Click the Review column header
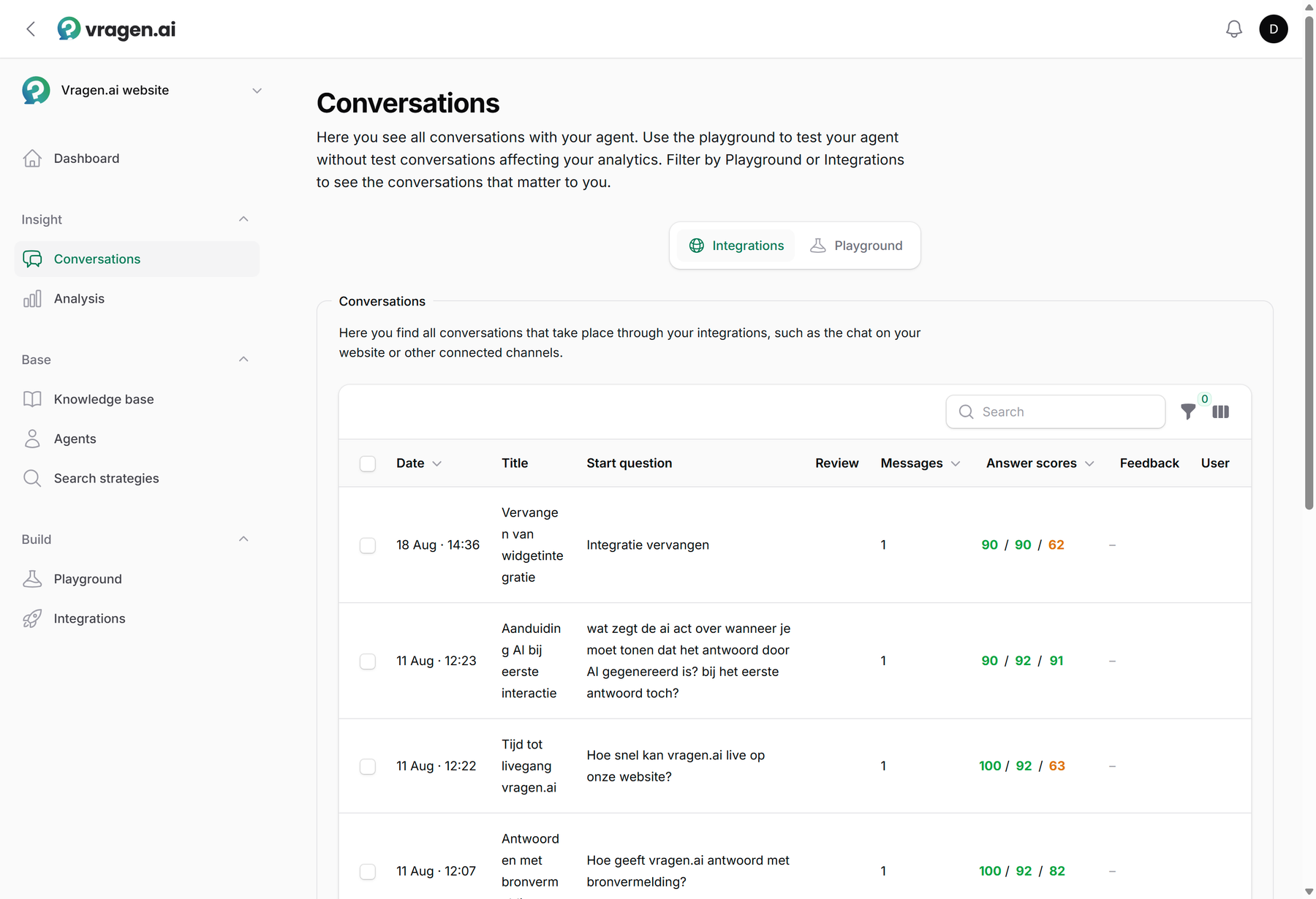 tap(837, 463)
